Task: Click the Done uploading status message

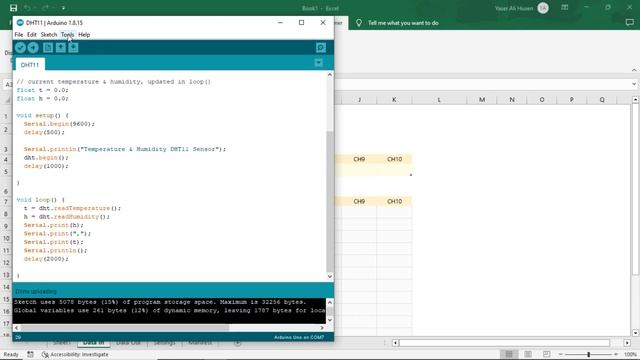Action: click(36, 291)
